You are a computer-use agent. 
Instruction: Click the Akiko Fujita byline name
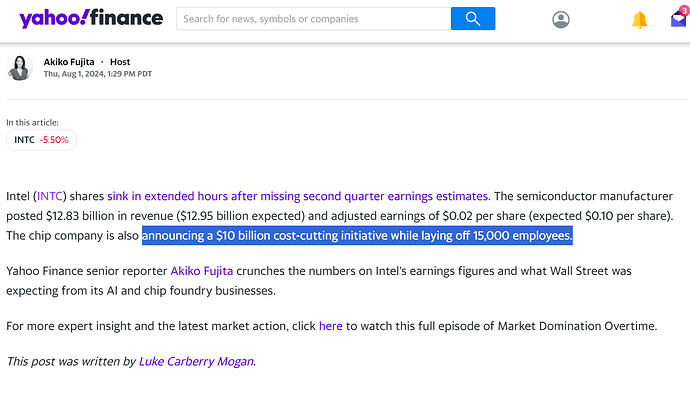click(69, 62)
